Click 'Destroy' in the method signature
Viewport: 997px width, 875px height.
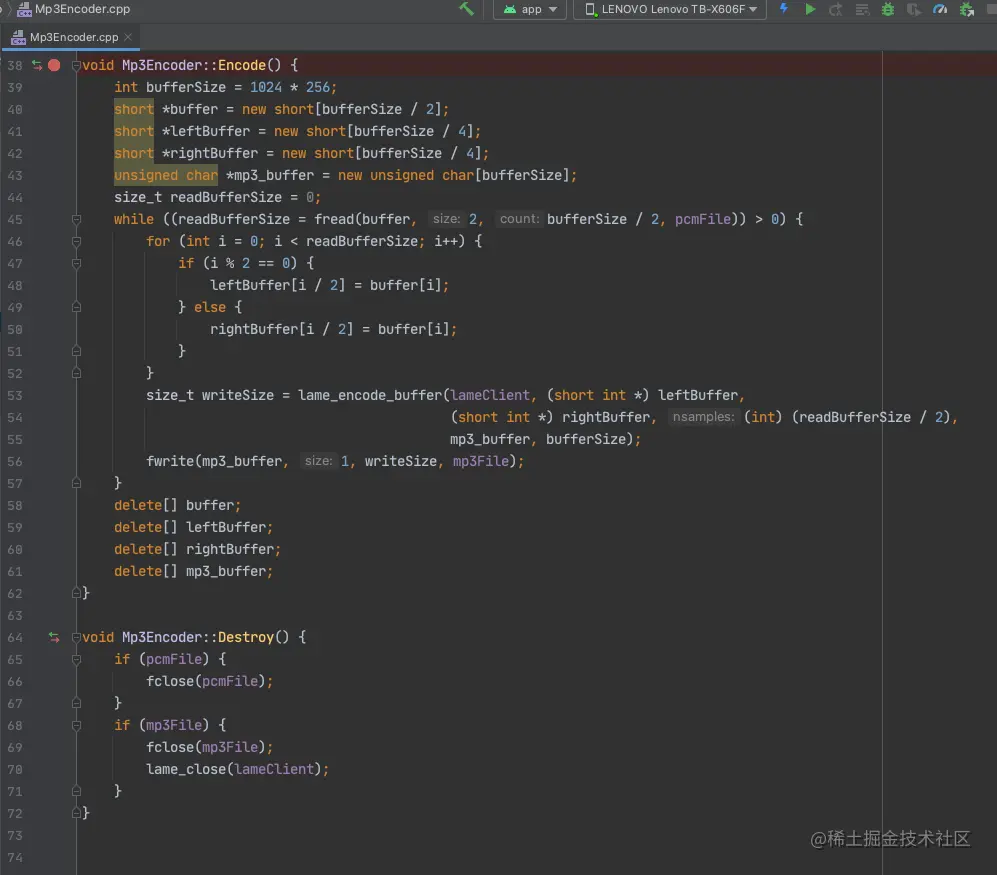click(x=245, y=637)
